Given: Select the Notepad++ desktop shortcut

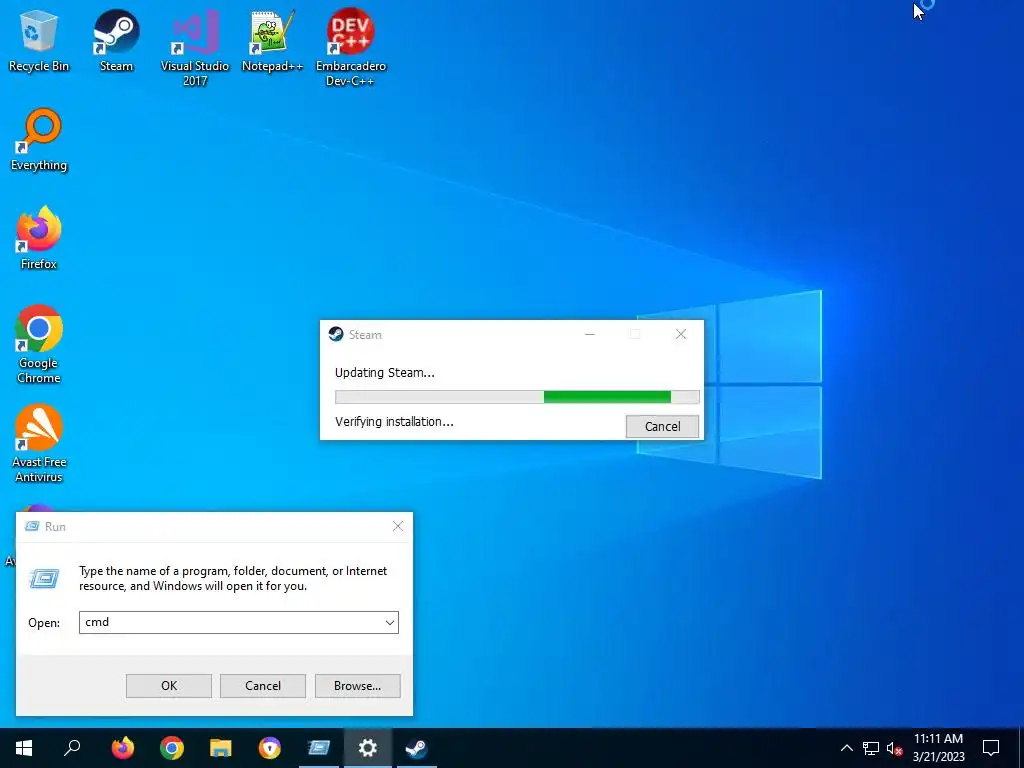Looking at the screenshot, I should pos(272,40).
